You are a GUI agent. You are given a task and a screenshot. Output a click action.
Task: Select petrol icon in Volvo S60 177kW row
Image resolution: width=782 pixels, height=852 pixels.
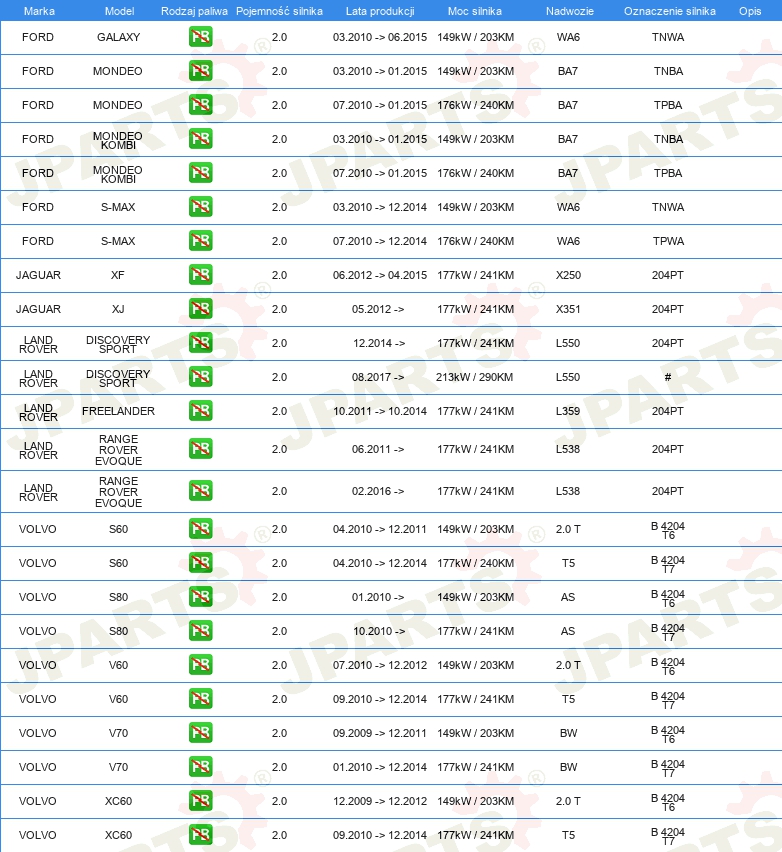(201, 563)
